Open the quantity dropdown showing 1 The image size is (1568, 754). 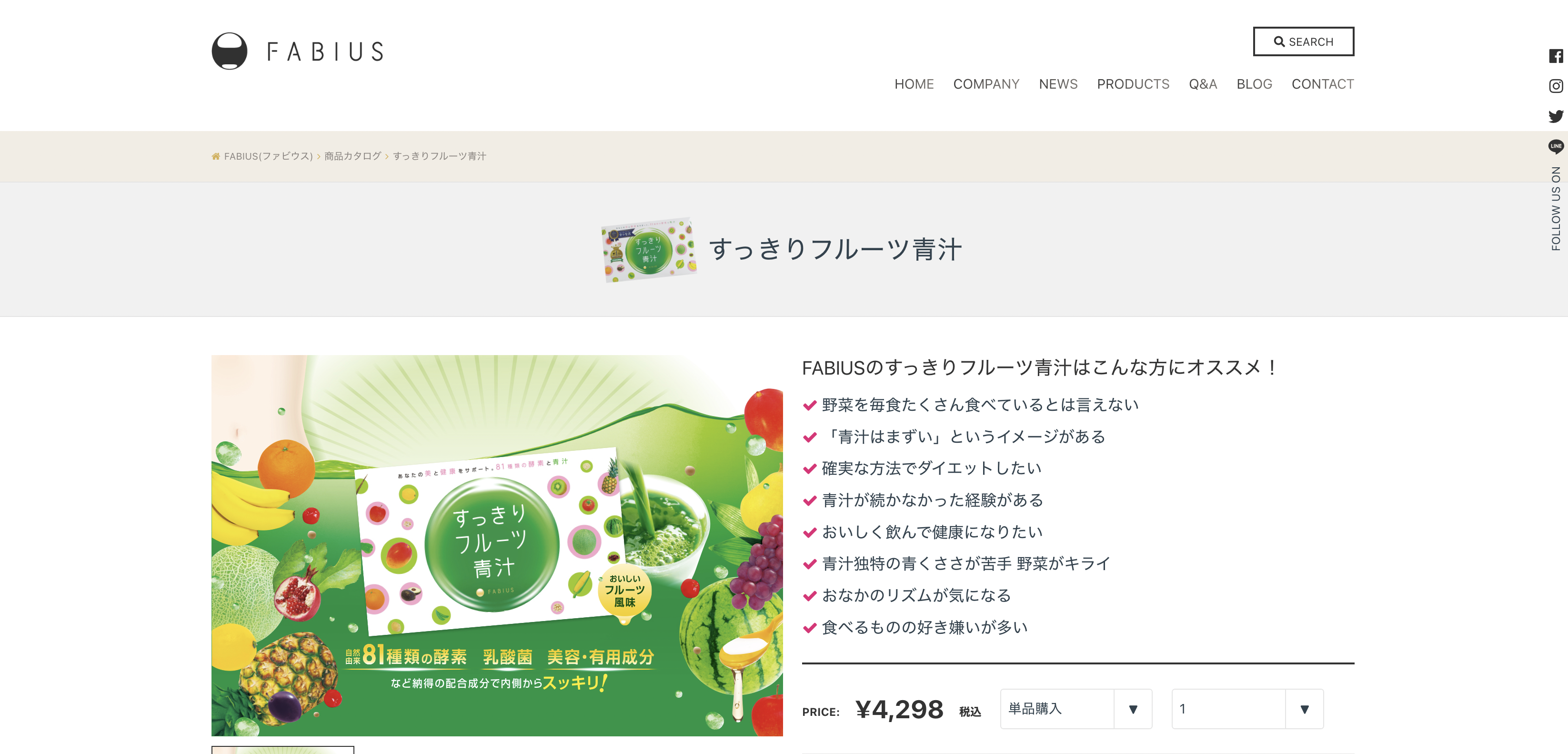[1247, 709]
